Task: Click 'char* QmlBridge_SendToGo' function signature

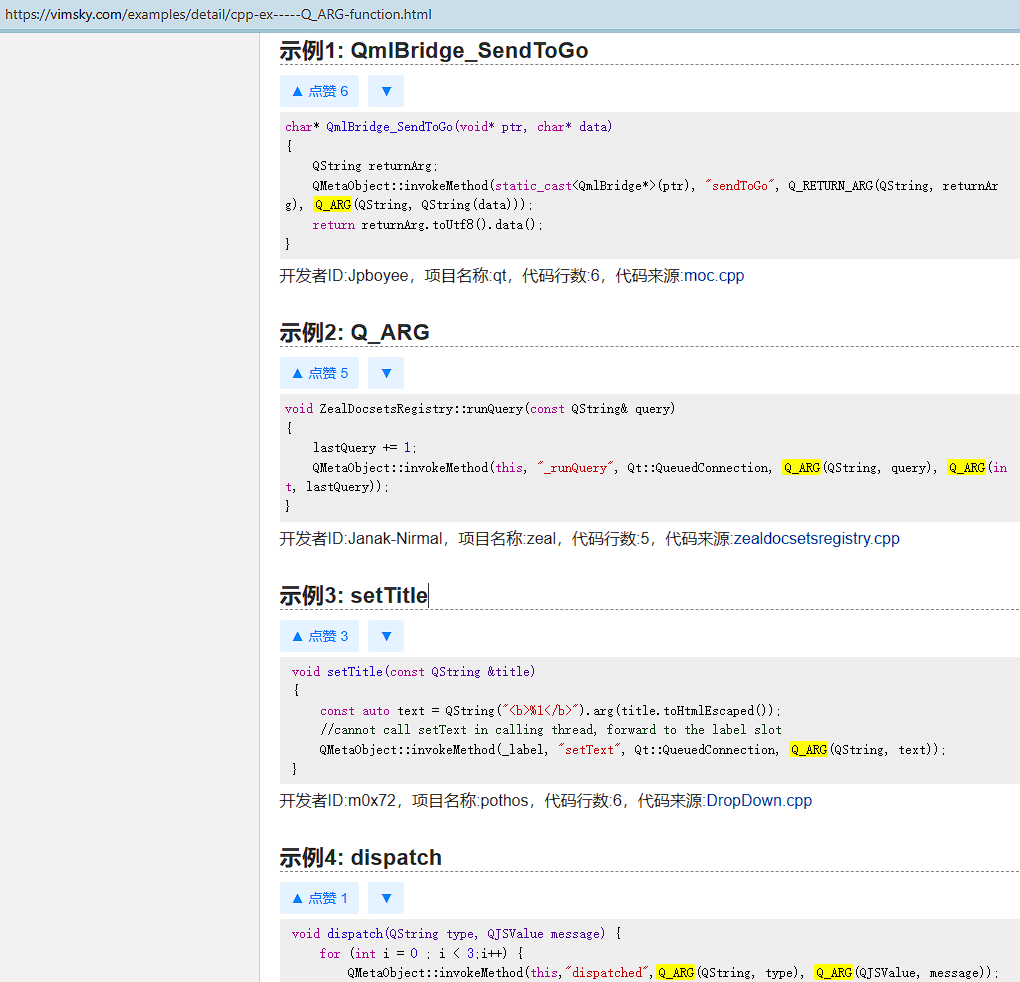Action: coord(448,127)
